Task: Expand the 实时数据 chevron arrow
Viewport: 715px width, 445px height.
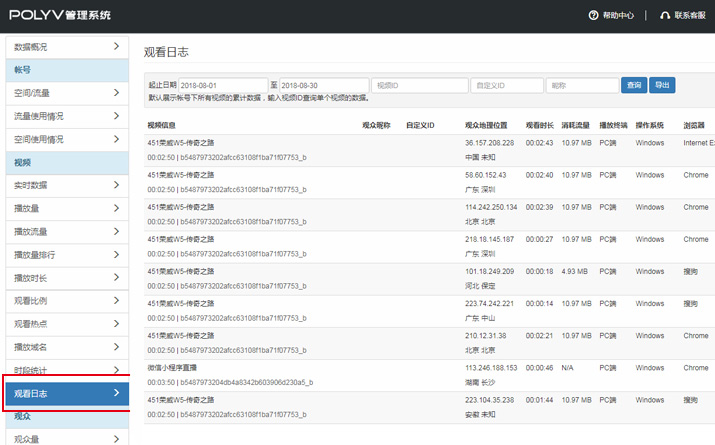Action: (x=116, y=185)
